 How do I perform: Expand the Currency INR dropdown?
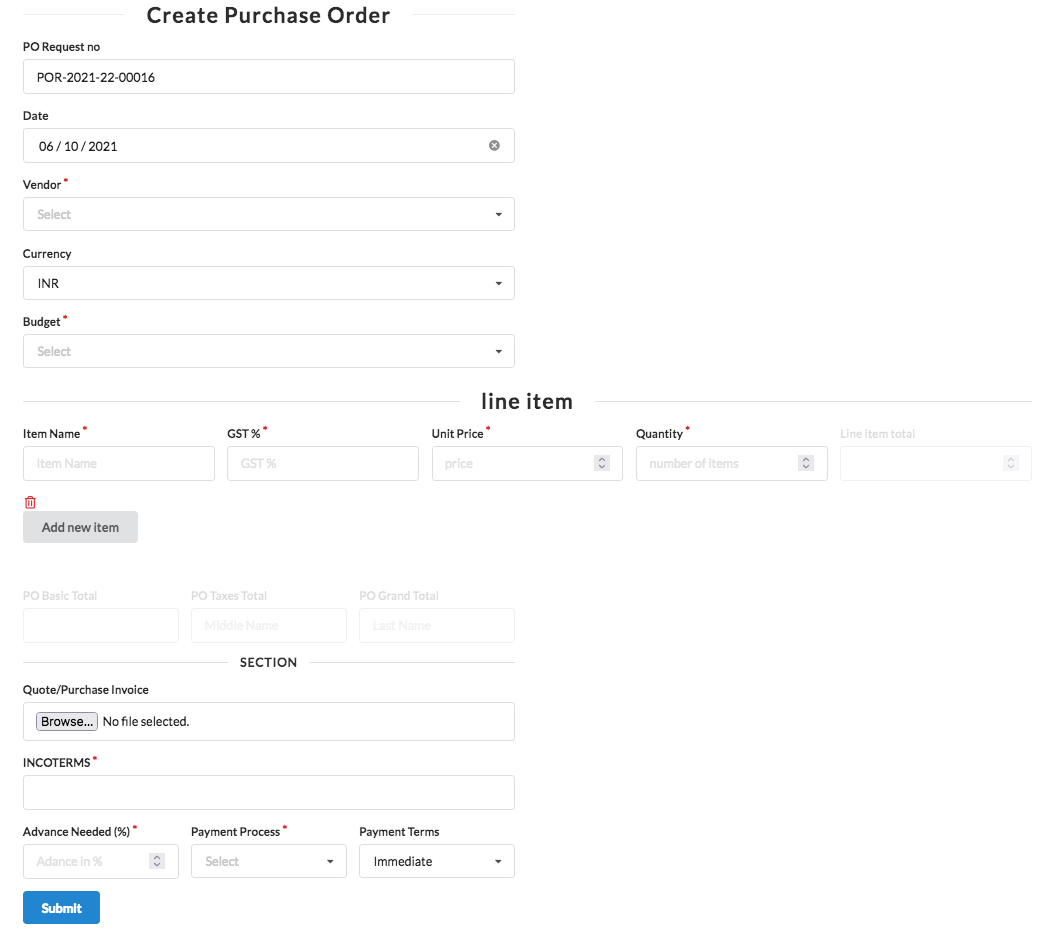(268, 283)
